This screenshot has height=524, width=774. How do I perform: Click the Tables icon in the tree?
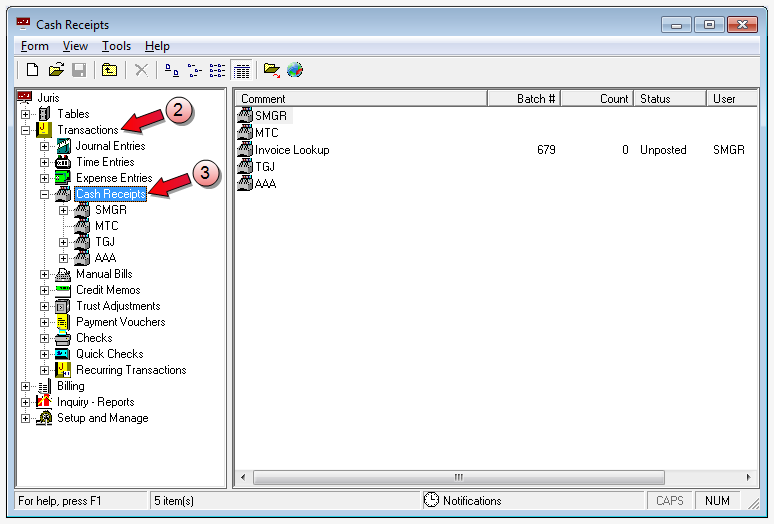point(44,114)
